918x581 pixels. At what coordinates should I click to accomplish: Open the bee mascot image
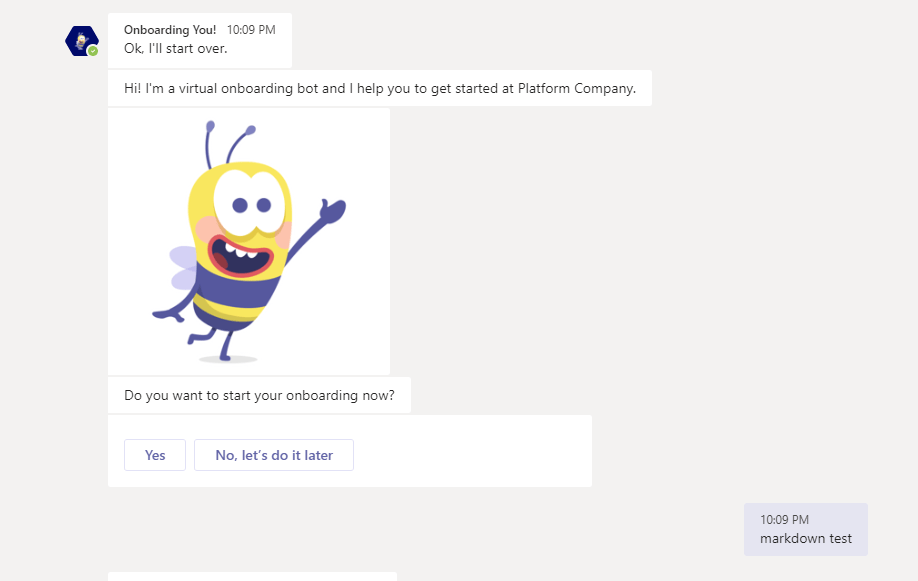click(x=248, y=241)
